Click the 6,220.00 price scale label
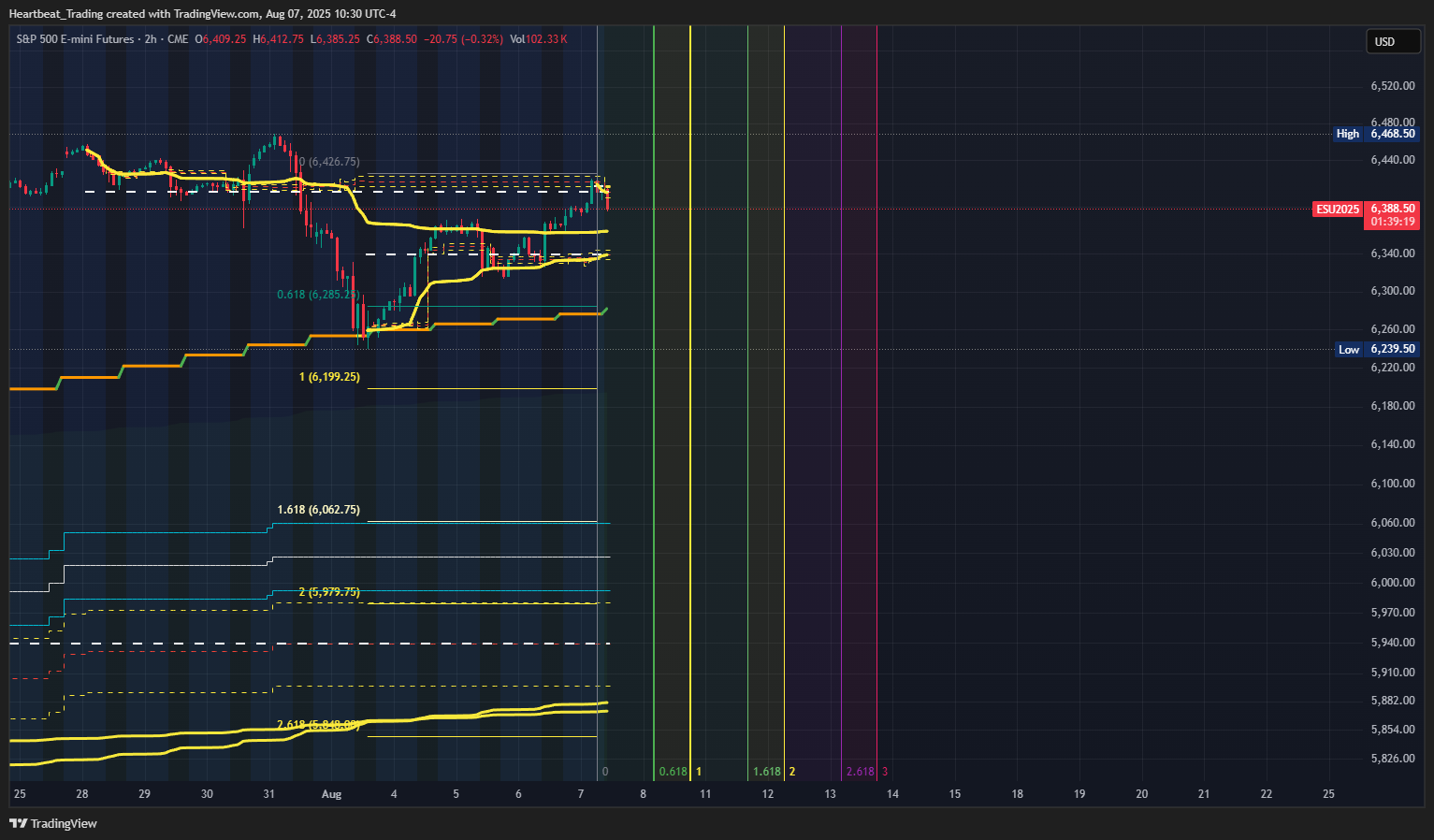 point(1393,368)
